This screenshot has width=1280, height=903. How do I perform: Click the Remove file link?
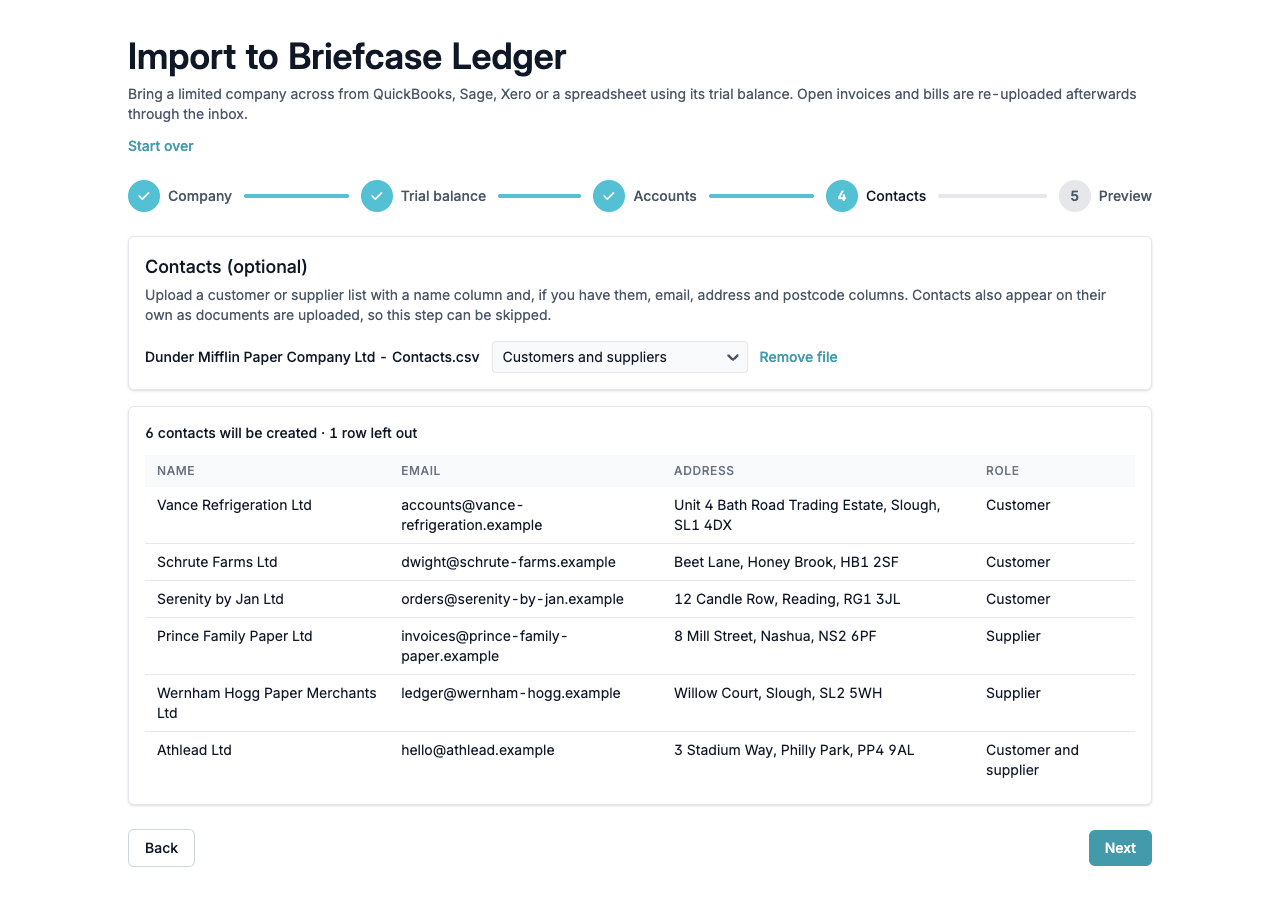click(798, 357)
